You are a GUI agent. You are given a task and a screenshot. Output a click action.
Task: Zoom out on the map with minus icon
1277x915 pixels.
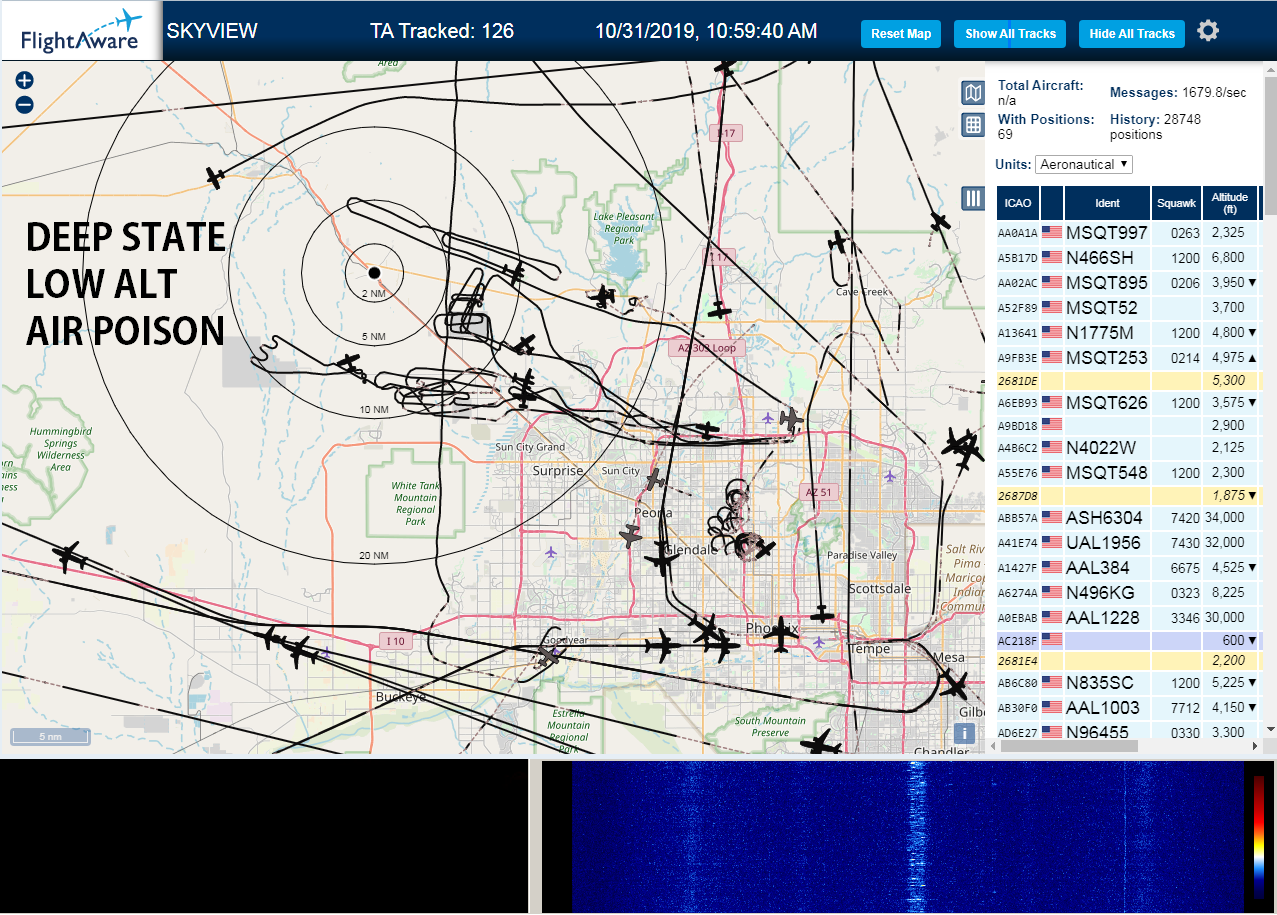(x=25, y=104)
